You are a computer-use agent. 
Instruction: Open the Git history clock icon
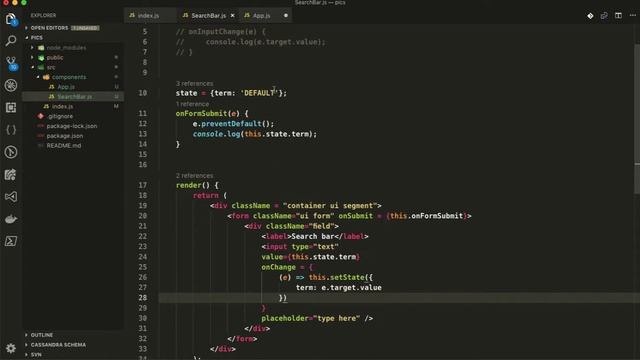click(11, 152)
